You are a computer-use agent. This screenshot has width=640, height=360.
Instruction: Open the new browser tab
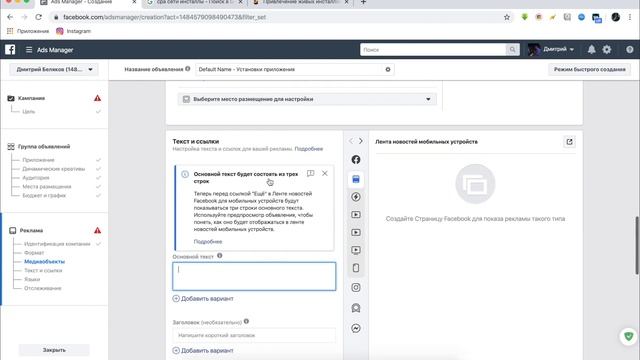(363, 2)
